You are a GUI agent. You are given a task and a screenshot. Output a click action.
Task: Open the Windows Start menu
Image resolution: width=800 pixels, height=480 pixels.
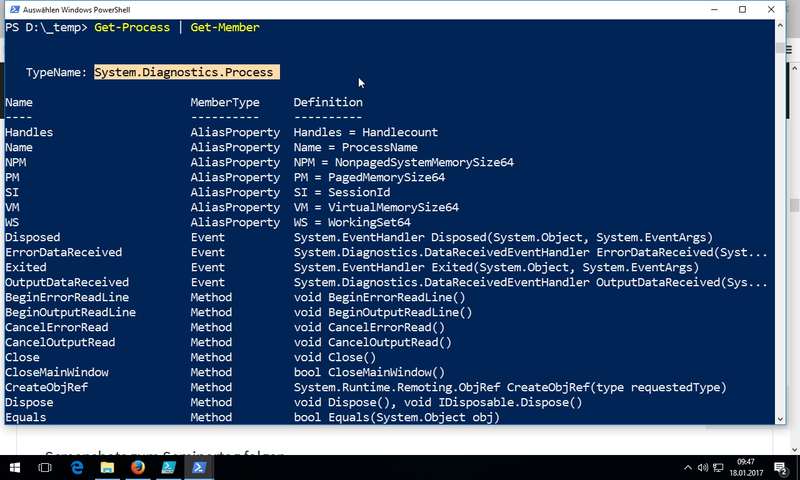pos(15,467)
